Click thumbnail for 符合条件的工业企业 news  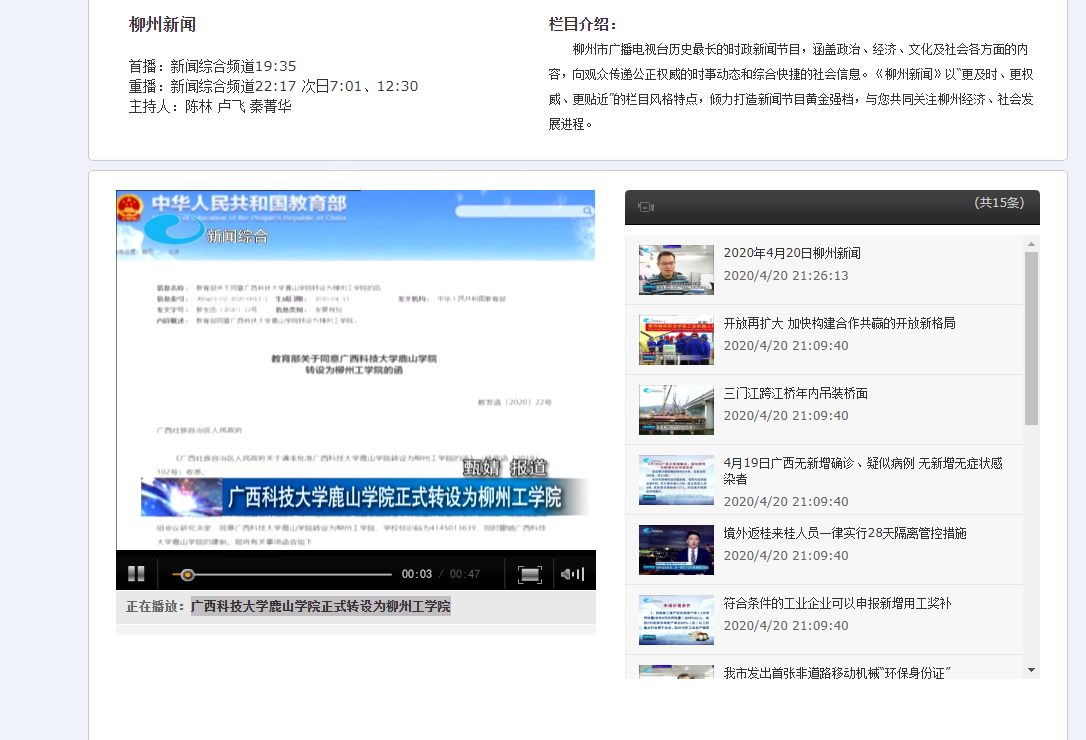click(x=676, y=619)
